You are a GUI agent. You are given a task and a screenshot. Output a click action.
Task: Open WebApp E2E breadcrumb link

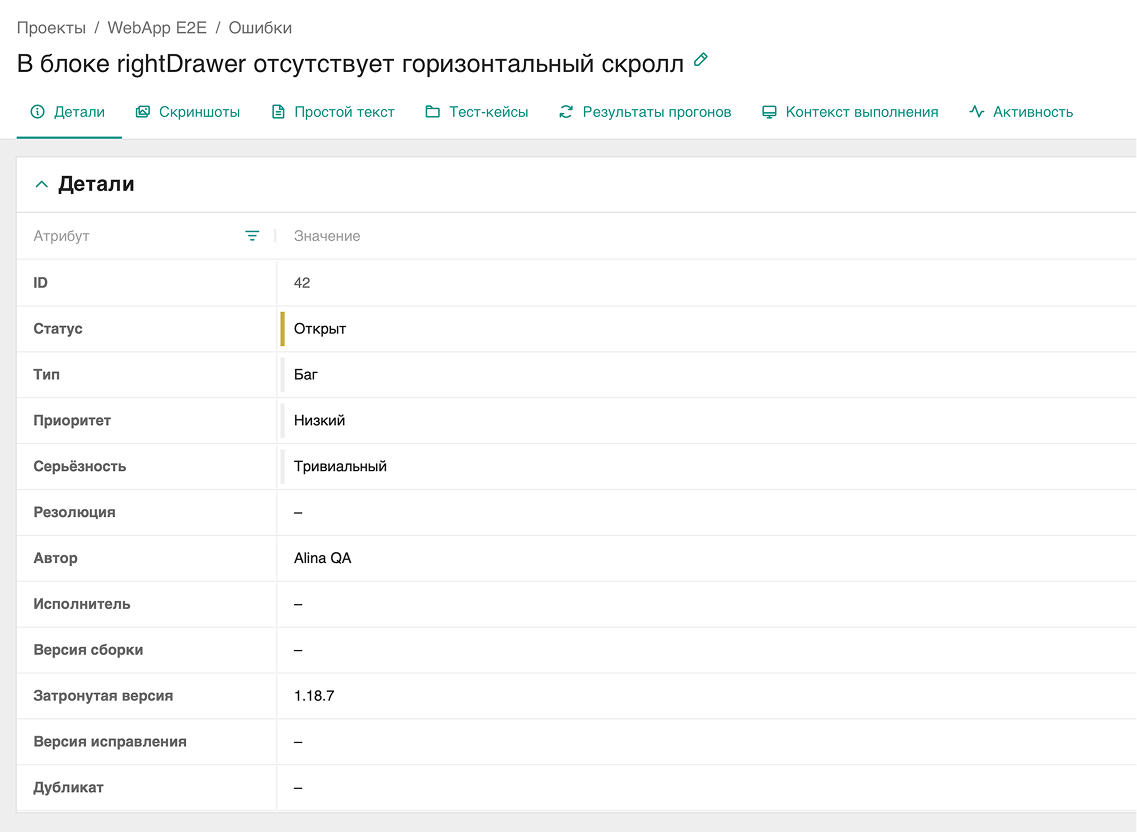(157, 28)
